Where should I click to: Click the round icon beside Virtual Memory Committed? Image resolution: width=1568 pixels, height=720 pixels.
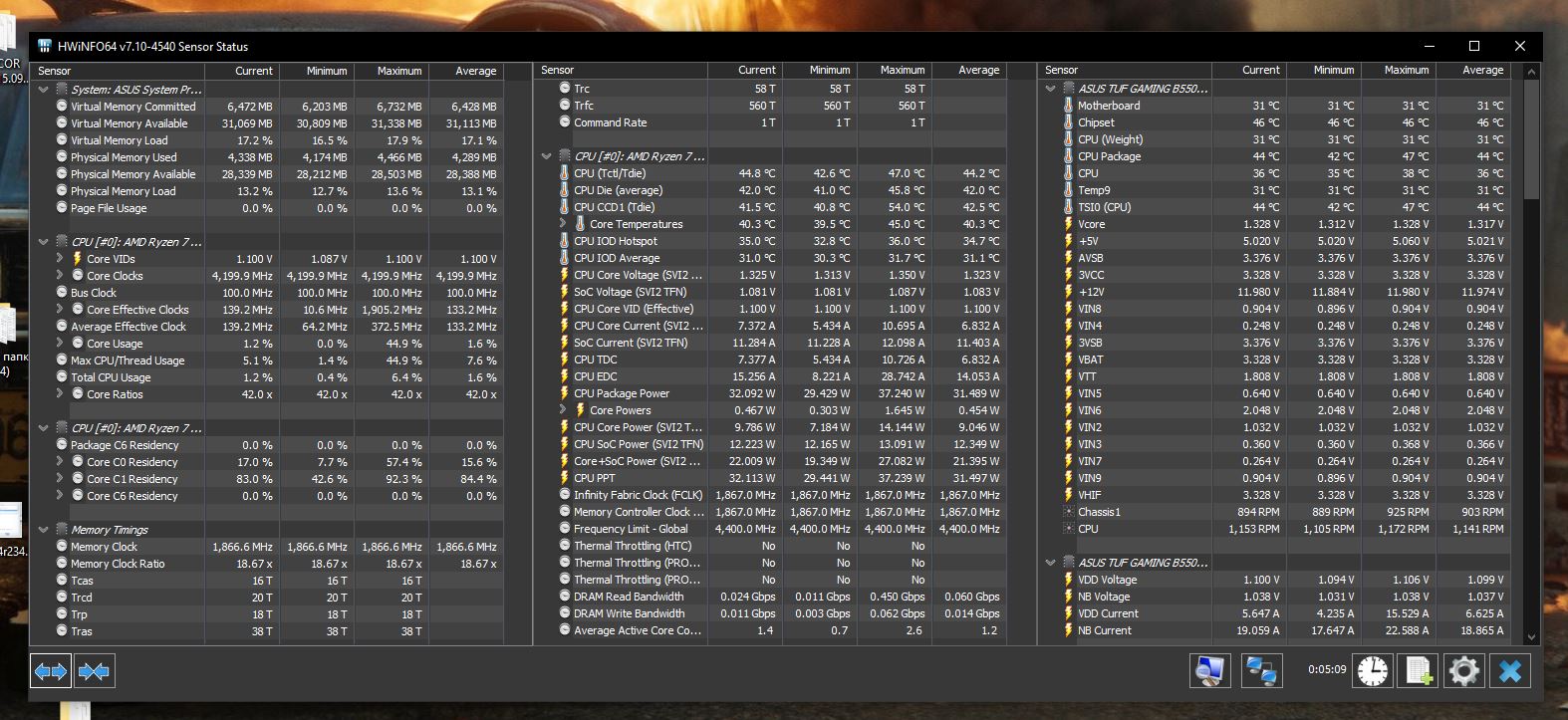(62, 107)
